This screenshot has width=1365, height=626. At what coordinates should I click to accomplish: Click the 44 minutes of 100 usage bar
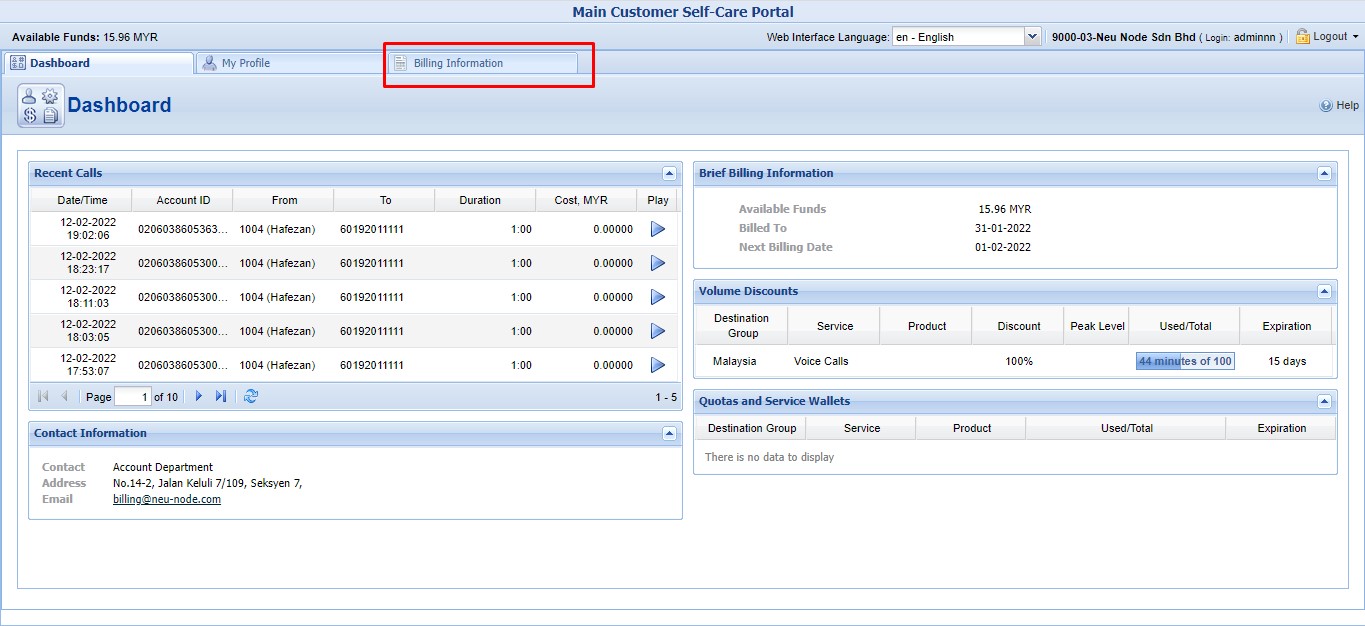(1185, 361)
